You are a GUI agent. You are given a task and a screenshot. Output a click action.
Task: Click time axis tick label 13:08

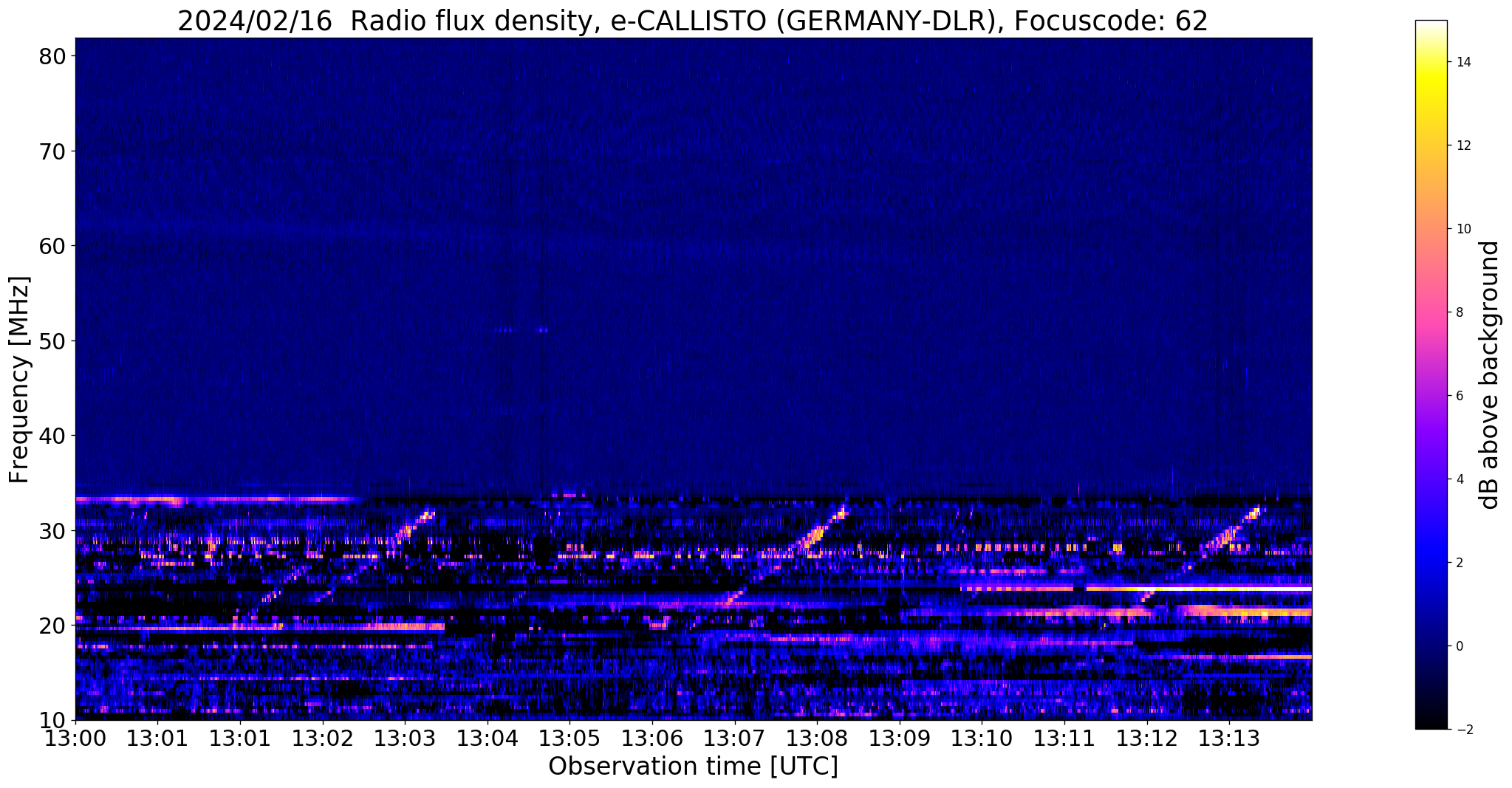click(x=817, y=738)
